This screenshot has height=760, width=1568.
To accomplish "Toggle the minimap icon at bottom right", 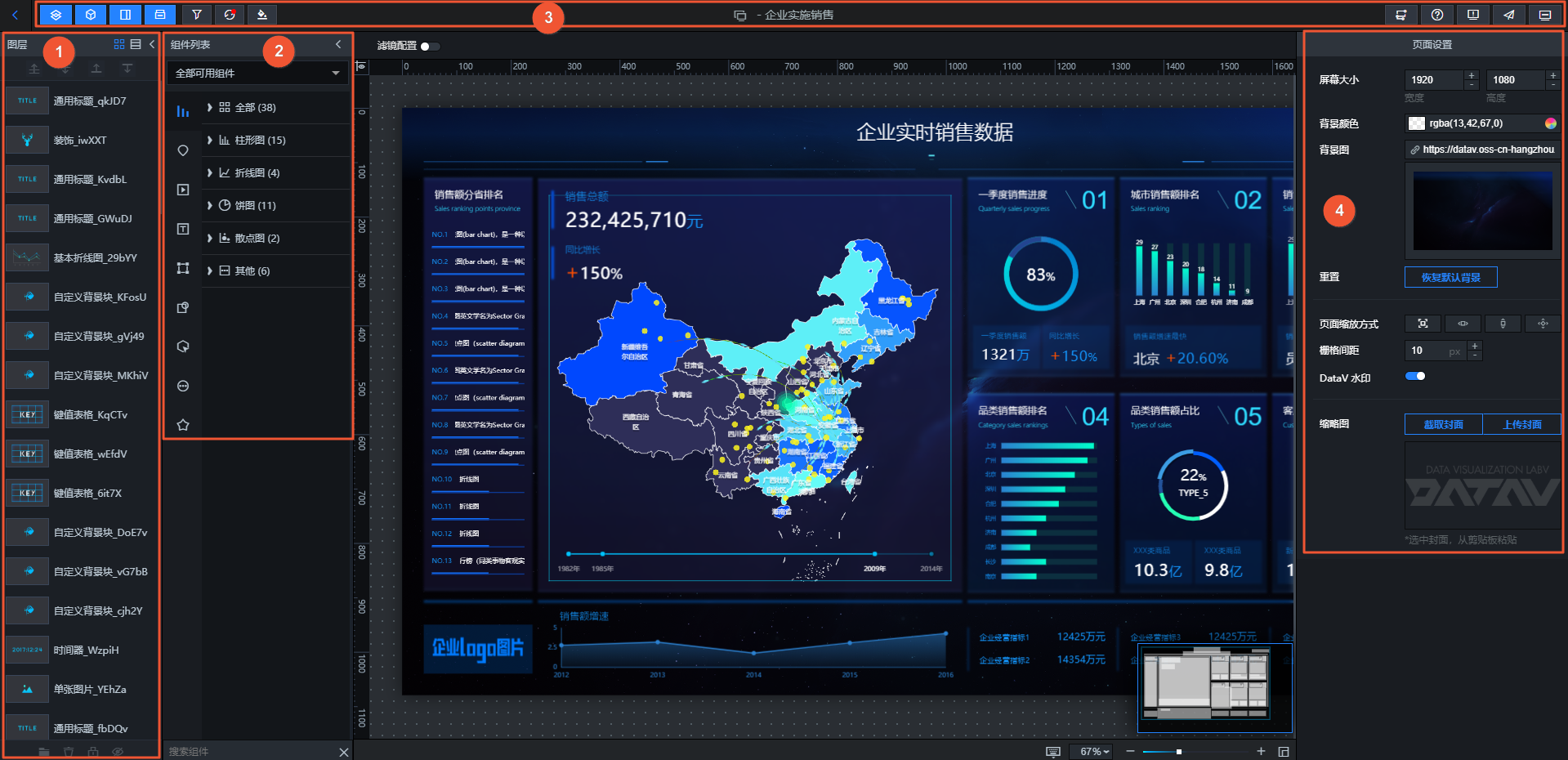I will point(1284,752).
